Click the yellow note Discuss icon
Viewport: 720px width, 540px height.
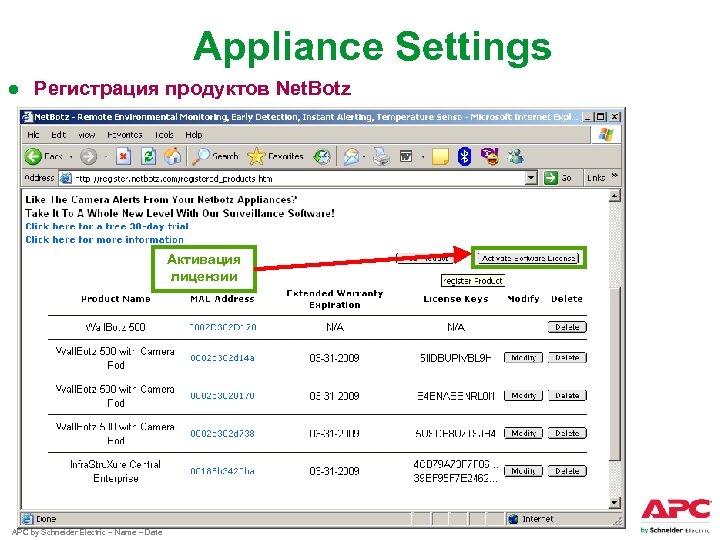click(x=440, y=157)
